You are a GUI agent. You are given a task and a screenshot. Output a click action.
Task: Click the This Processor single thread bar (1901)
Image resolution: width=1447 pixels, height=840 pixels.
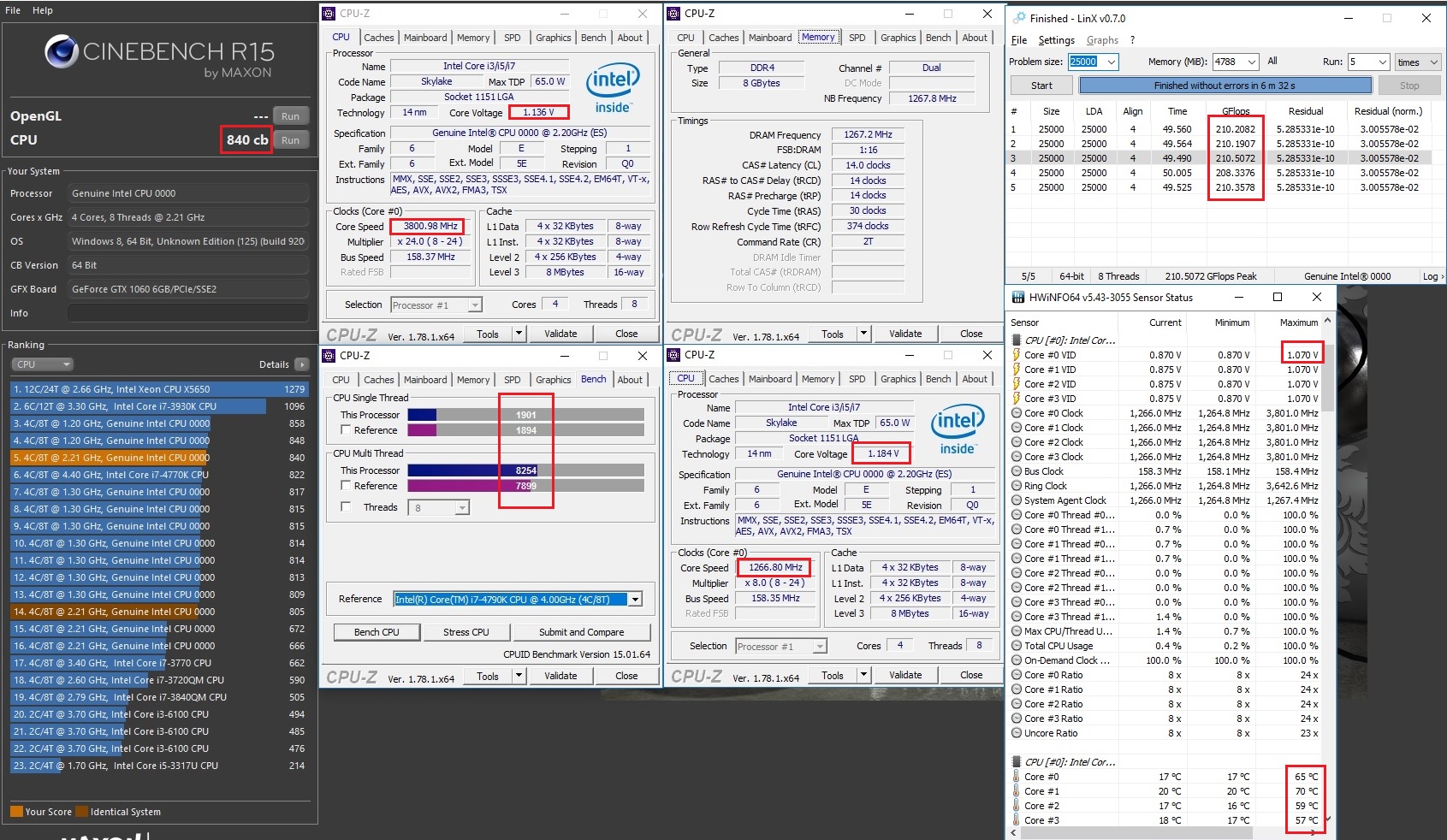click(x=525, y=415)
